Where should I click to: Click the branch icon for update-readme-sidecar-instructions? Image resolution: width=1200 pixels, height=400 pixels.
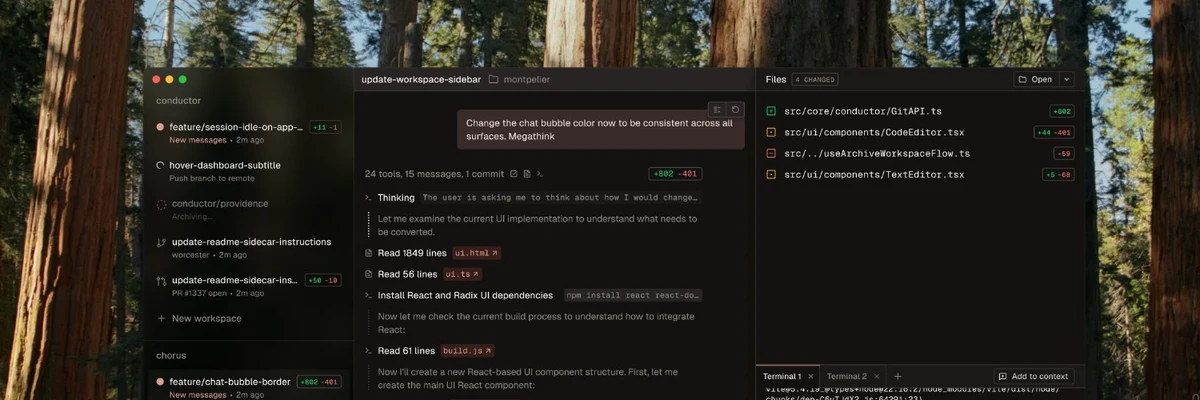tap(161, 242)
